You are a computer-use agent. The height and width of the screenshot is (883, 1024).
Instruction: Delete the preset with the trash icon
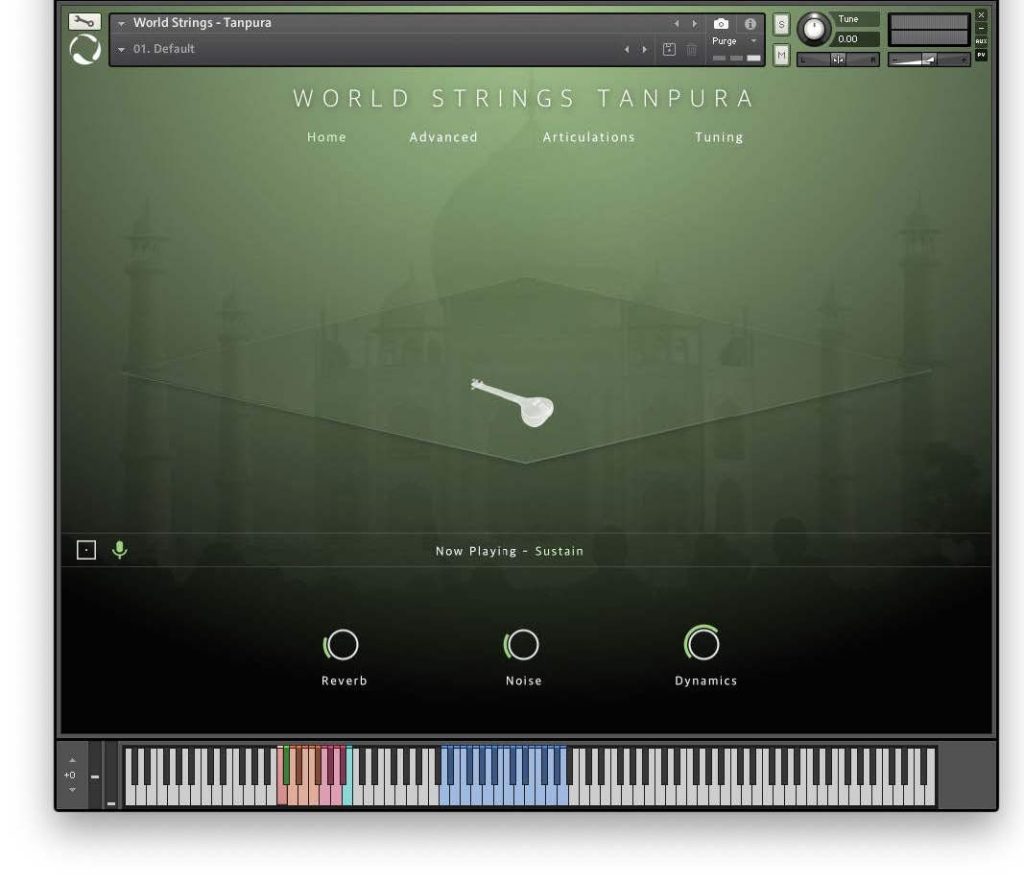pyautogui.click(x=691, y=49)
